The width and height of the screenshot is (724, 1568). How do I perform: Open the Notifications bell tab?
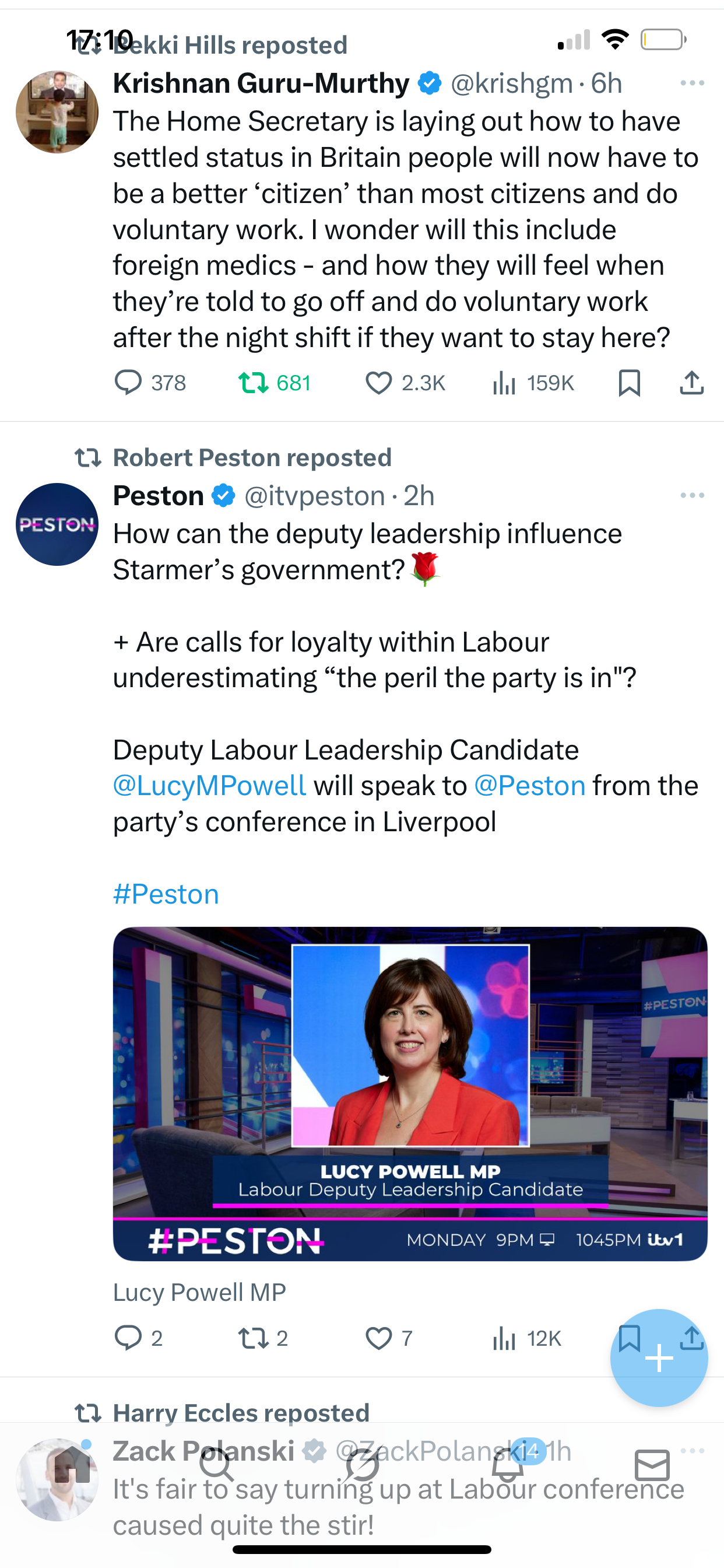[x=508, y=1466]
